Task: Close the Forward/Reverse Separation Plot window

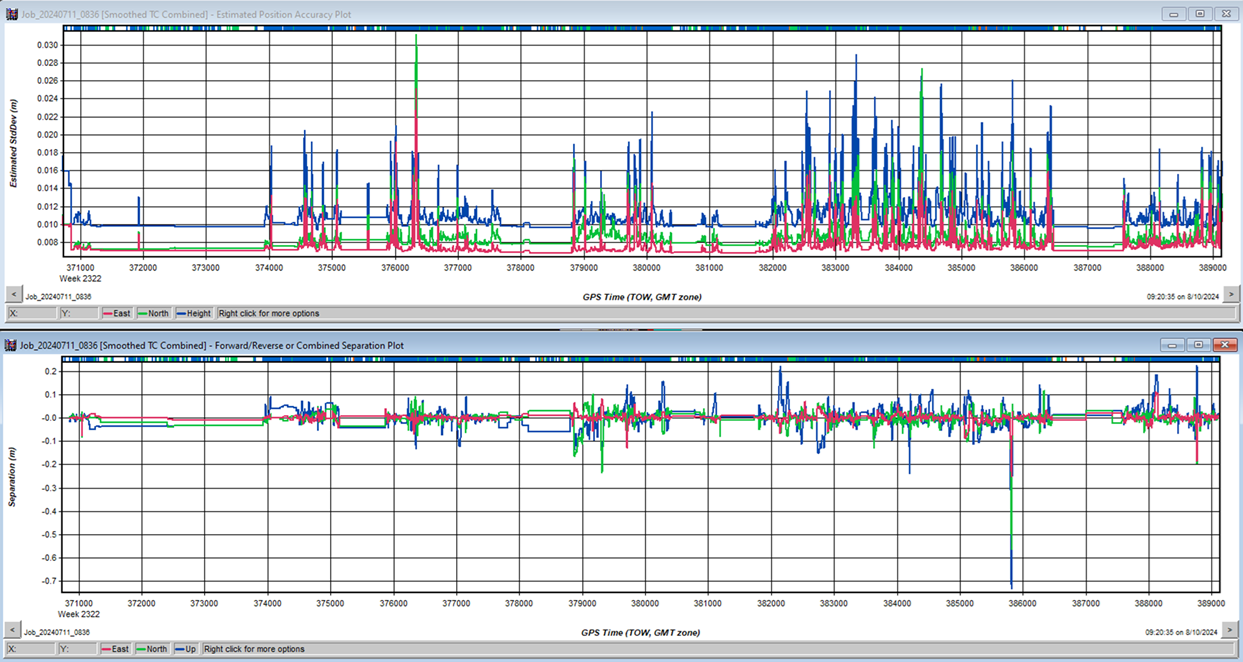Action: [x=1224, y=345]
